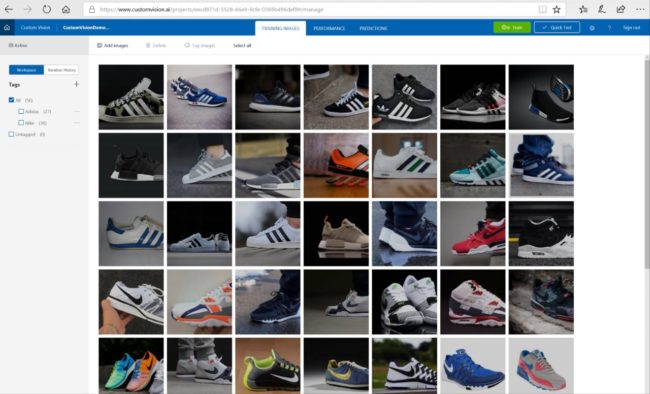Toggle the All tags checkbox
Viewport: 650px width, 394px height.
(11, 100)
